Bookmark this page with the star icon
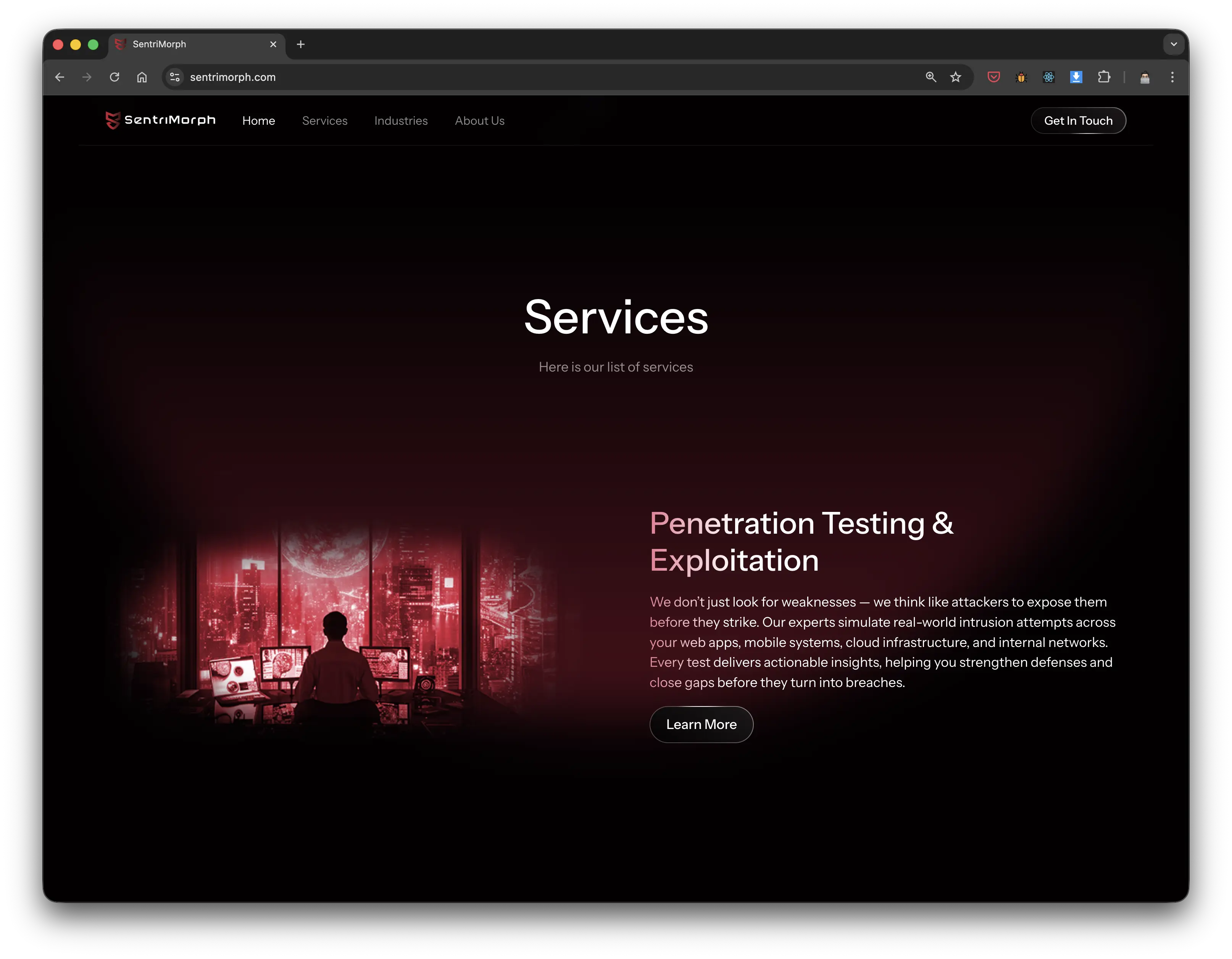This screenshot has height=959, width=1232. click(956, 77)
